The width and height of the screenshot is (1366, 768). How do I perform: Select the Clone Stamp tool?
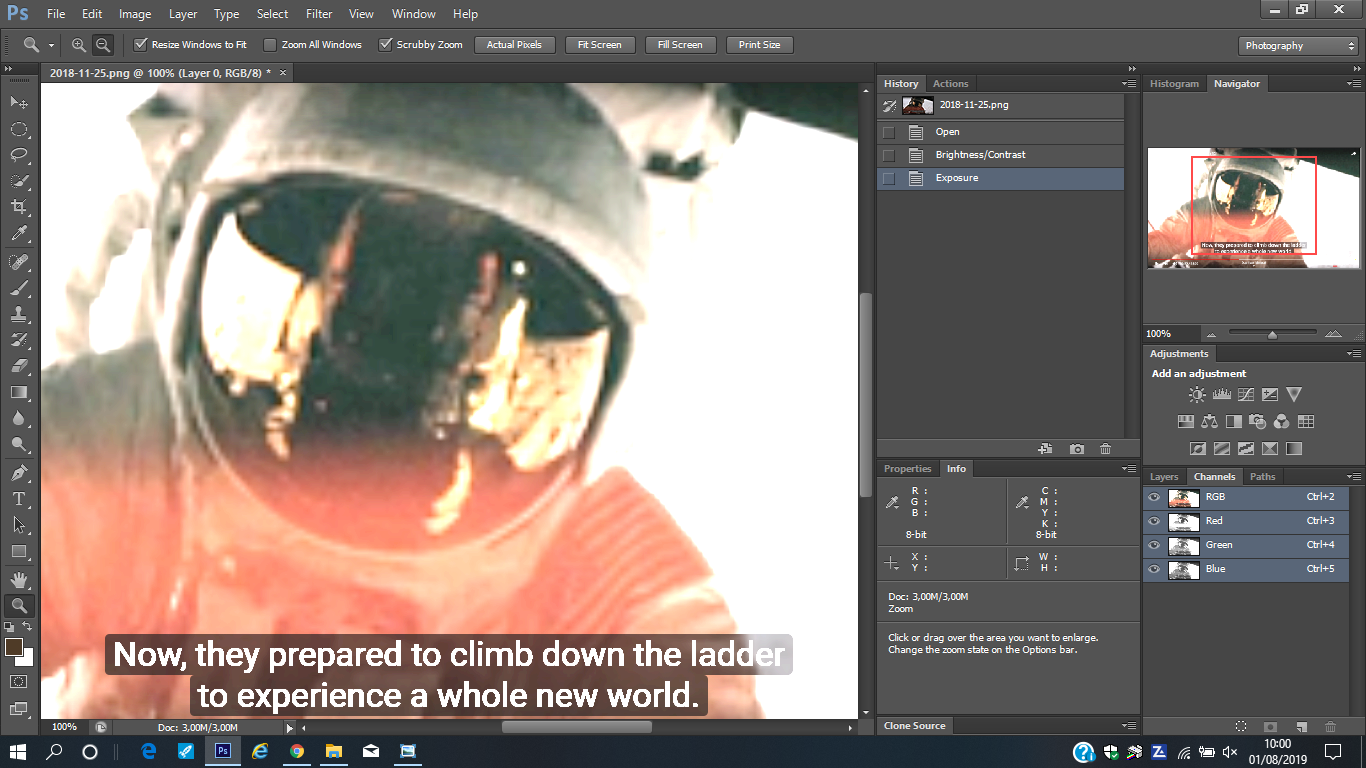point(18,313)
